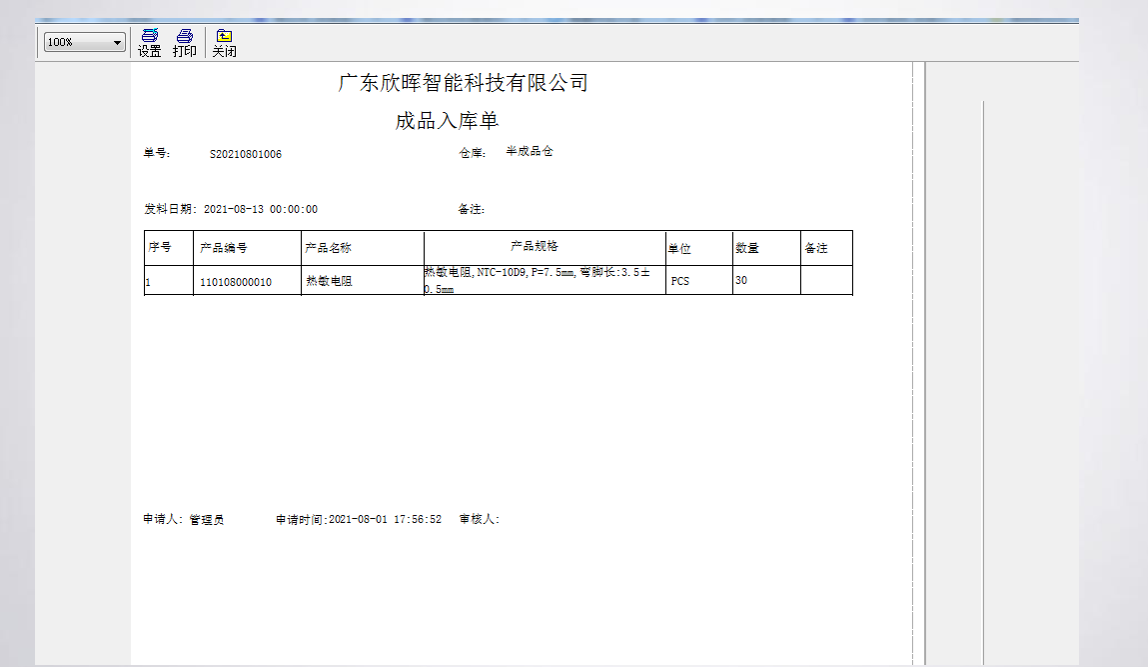The width and height of the screenshot is (1148, 667).
Task: Click the quantity value 30
Action: click(742, 280)
